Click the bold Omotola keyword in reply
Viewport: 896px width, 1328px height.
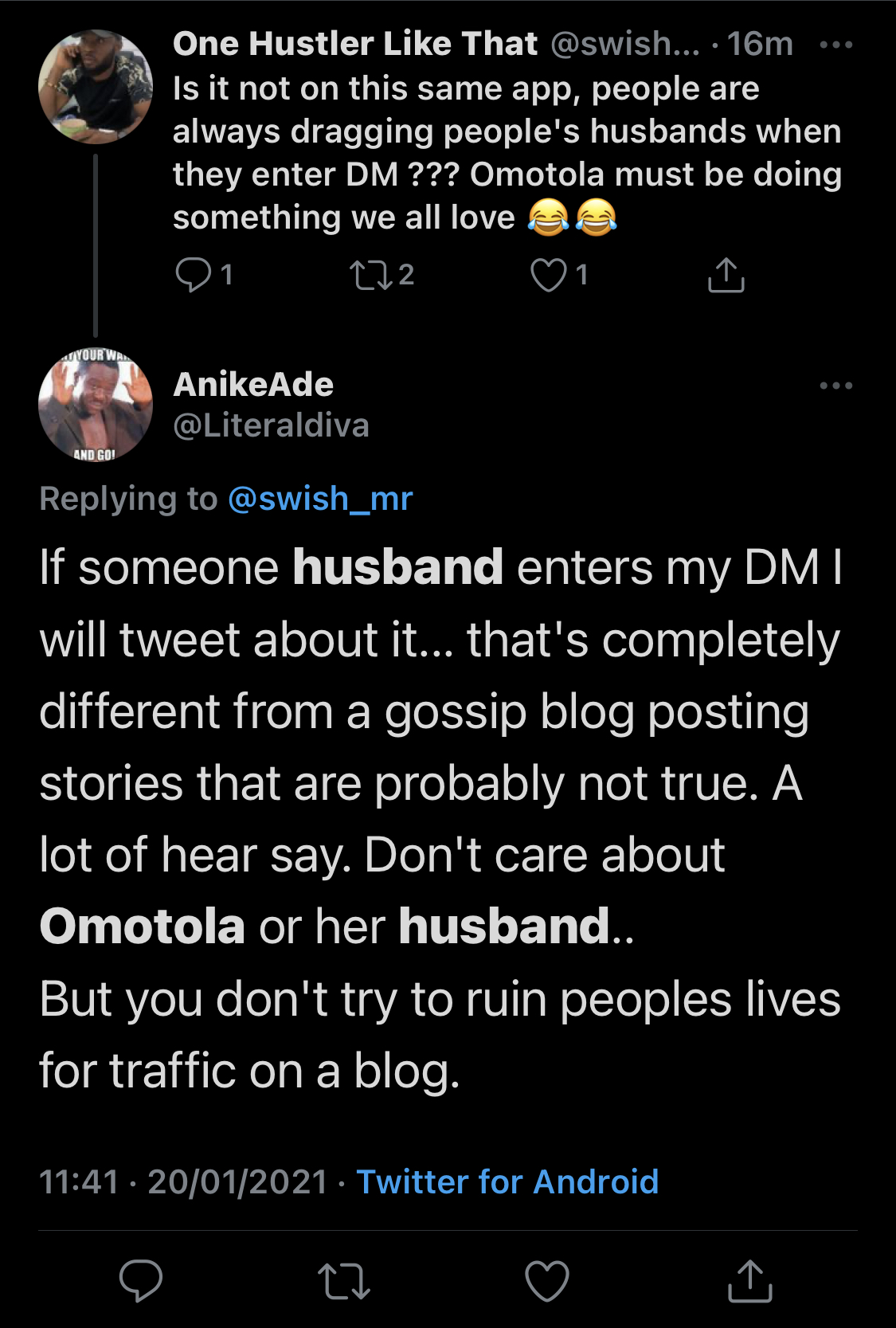(x=142, y=926)
